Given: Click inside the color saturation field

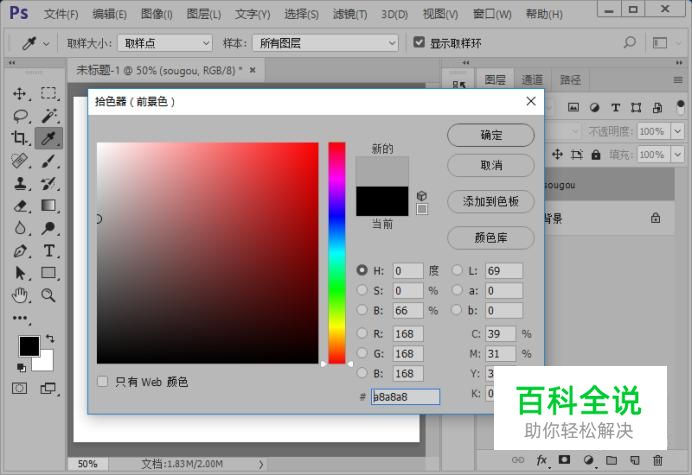Looking at the screenshot, I should point(207,253).
